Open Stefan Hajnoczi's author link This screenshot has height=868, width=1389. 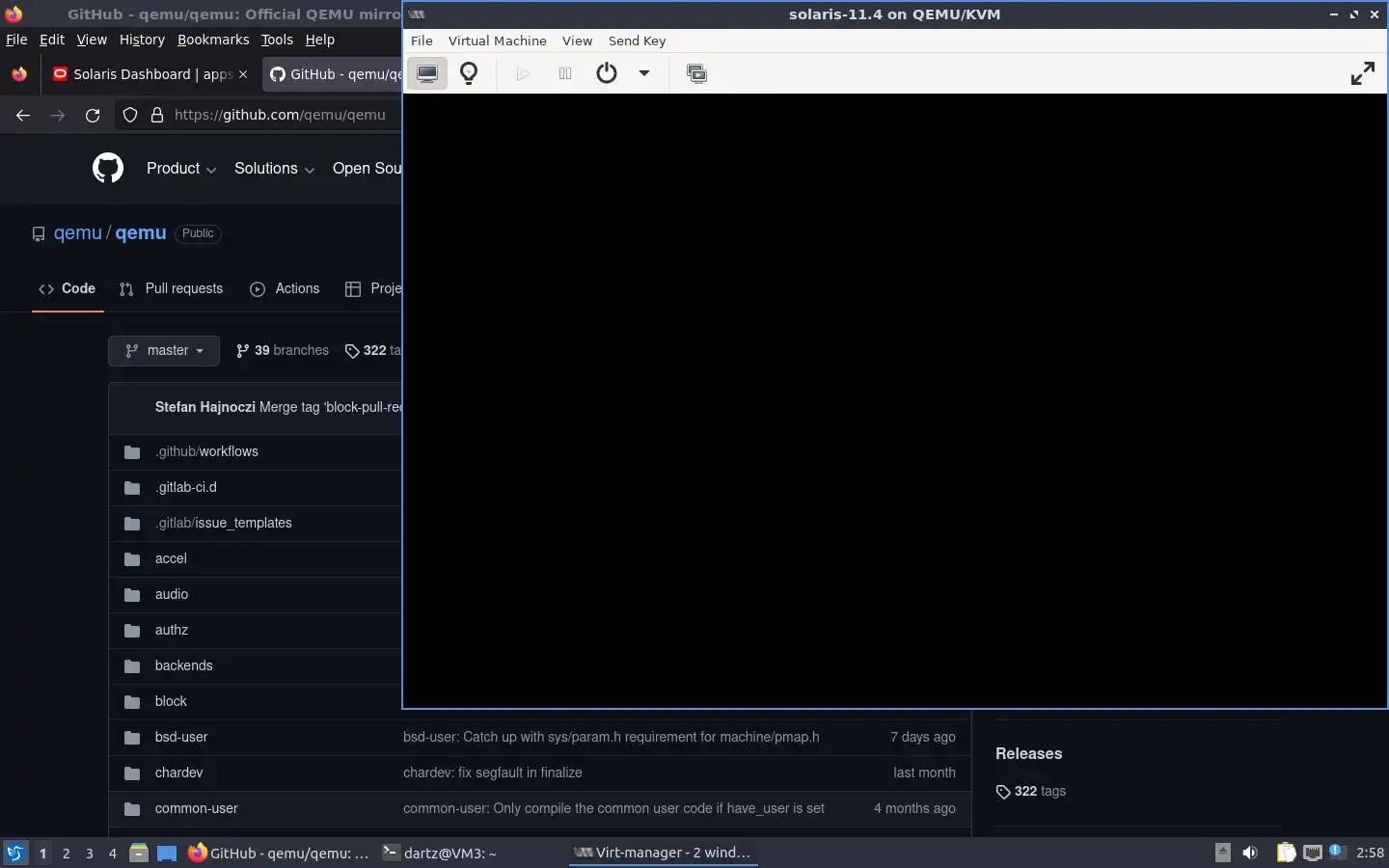[x=205, y=407]
